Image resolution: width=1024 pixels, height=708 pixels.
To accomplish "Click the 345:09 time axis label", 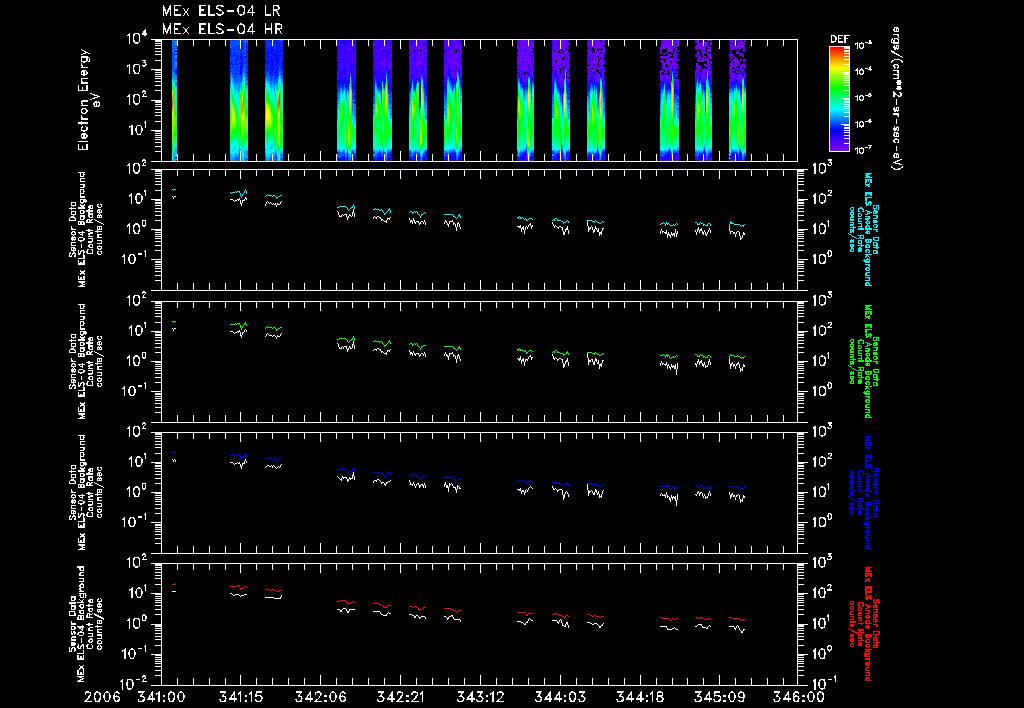I will pos(718,697).
